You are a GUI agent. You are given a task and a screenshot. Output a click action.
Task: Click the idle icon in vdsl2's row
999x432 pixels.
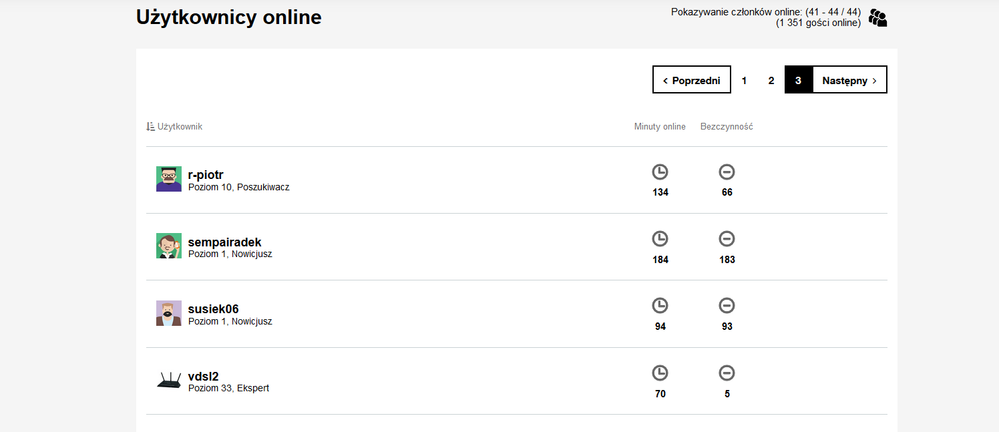[x=727, y=373]
